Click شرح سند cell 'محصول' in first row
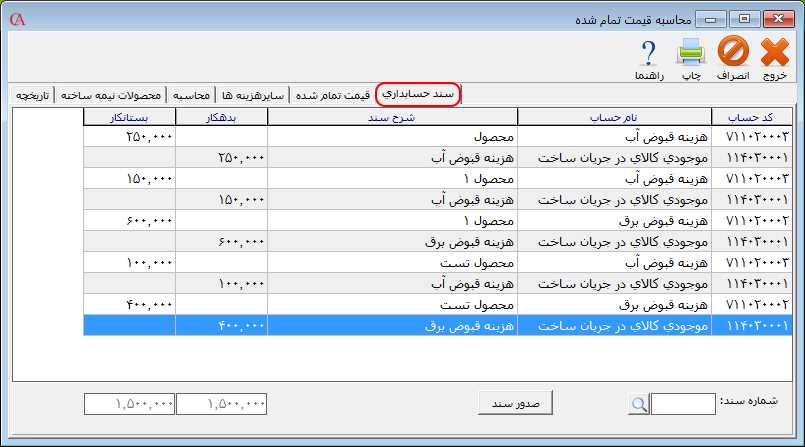Image resolution: width=805 pixels, height=447 pixels. [392, 137]
